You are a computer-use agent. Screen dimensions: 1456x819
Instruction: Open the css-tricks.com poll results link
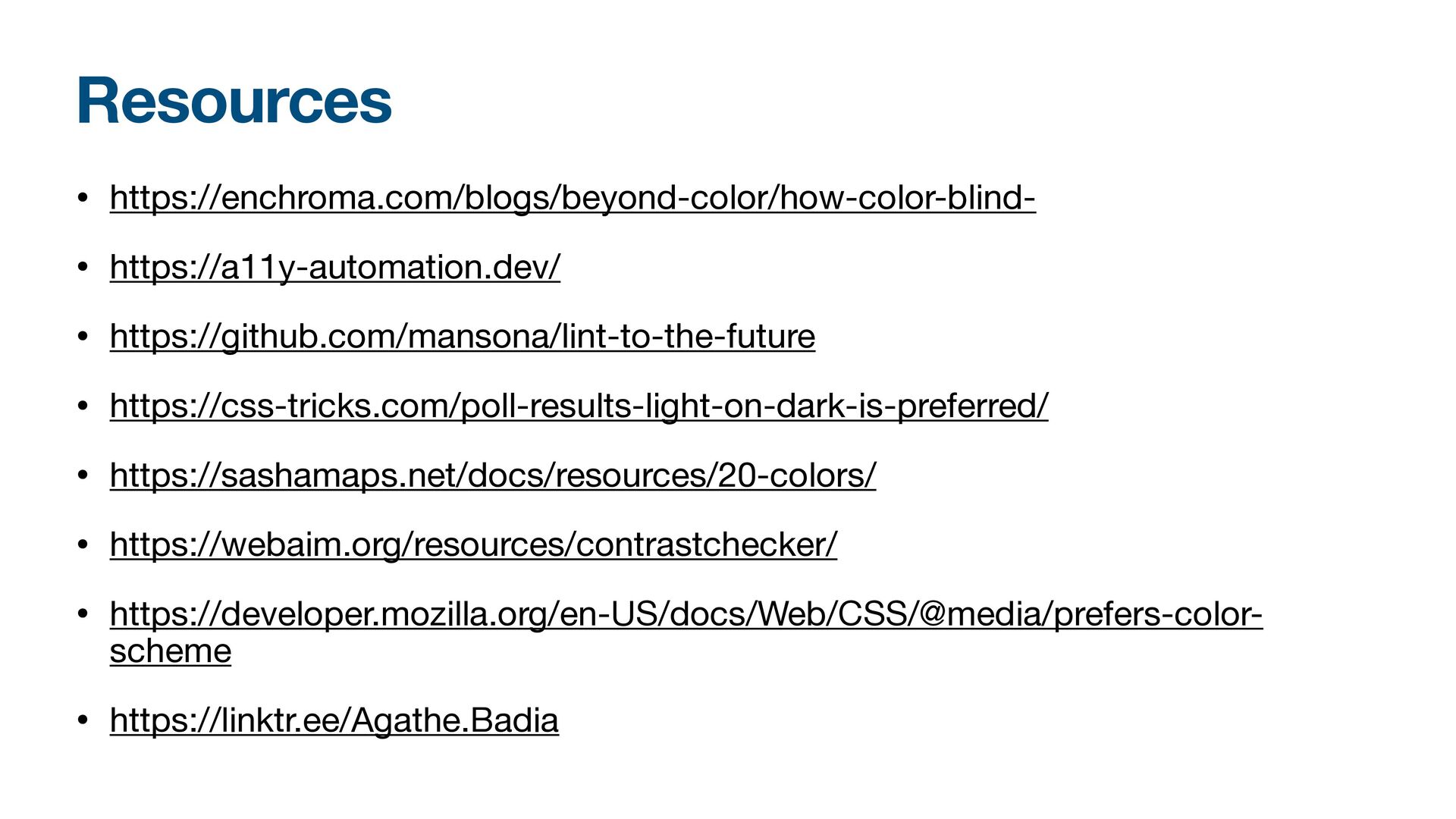click(x=579, y=406)
